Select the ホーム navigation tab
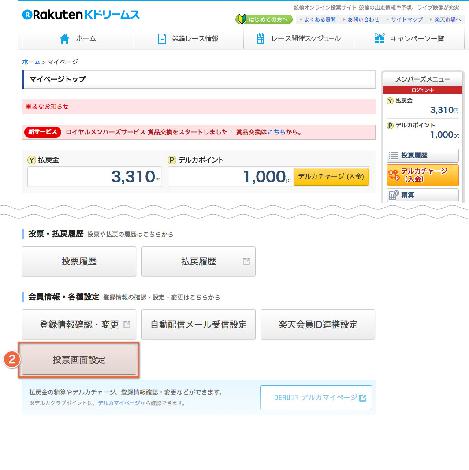The image size is (469, 470). click(x=78, y=39)
